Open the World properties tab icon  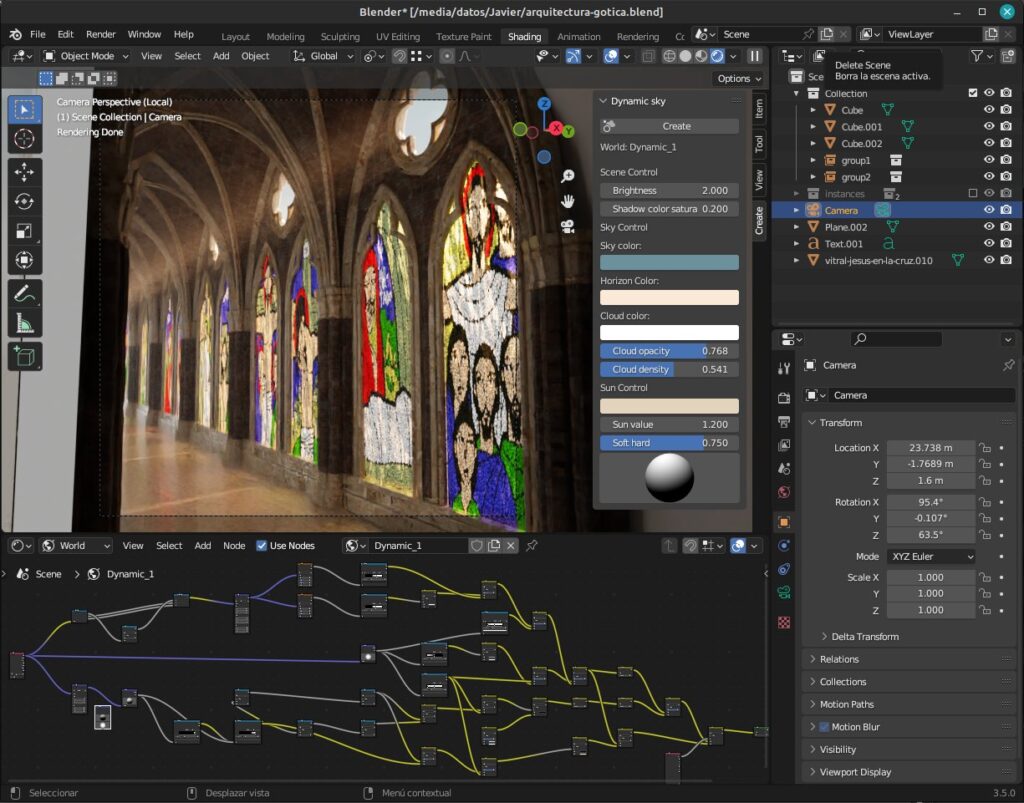pos(784,492)
